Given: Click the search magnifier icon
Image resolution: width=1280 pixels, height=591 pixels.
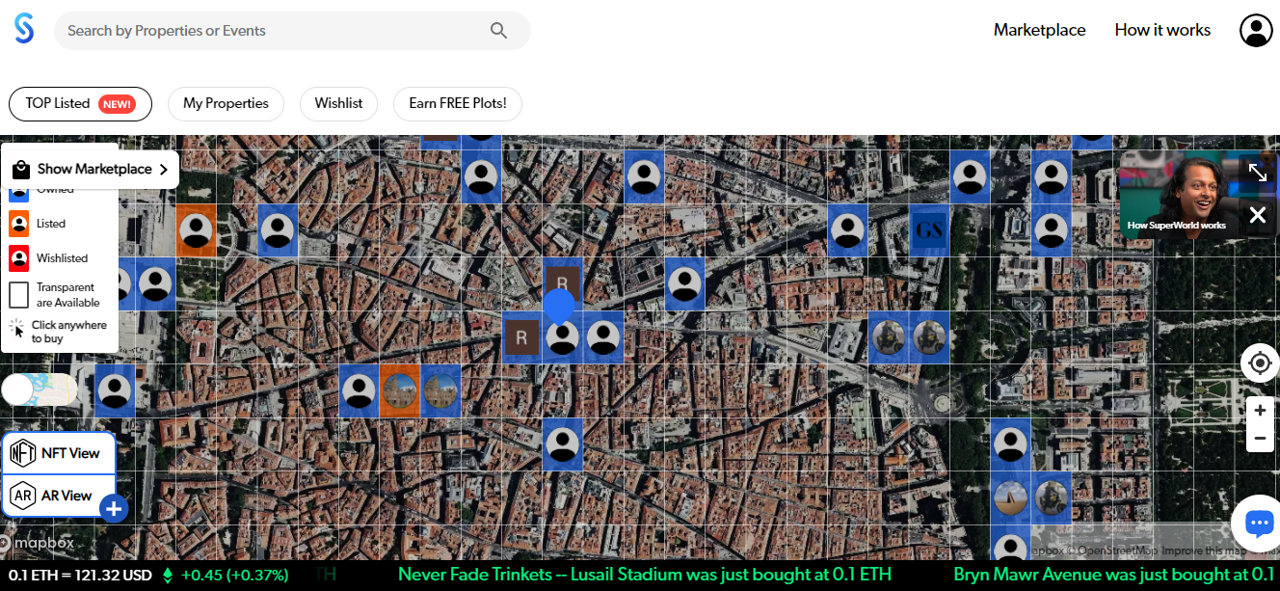Looking at the screenshot, I should (499, 31).
